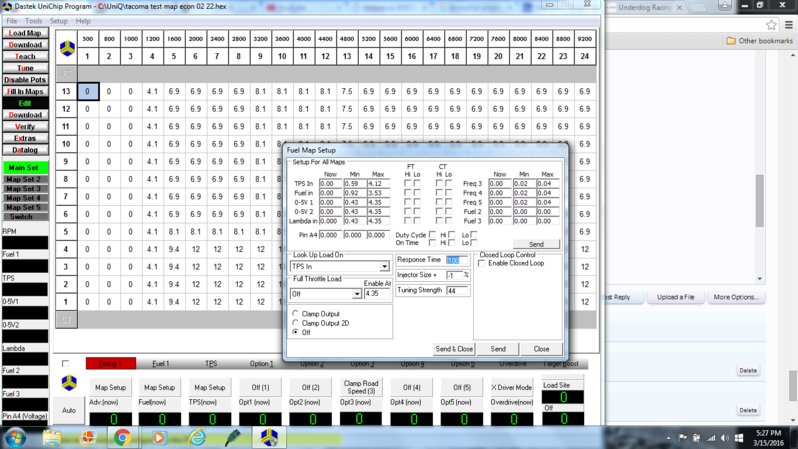Click Close in Fuel Map Setup dialog
798x449 pixels.
pyautogui.click(x=541, y=349)
